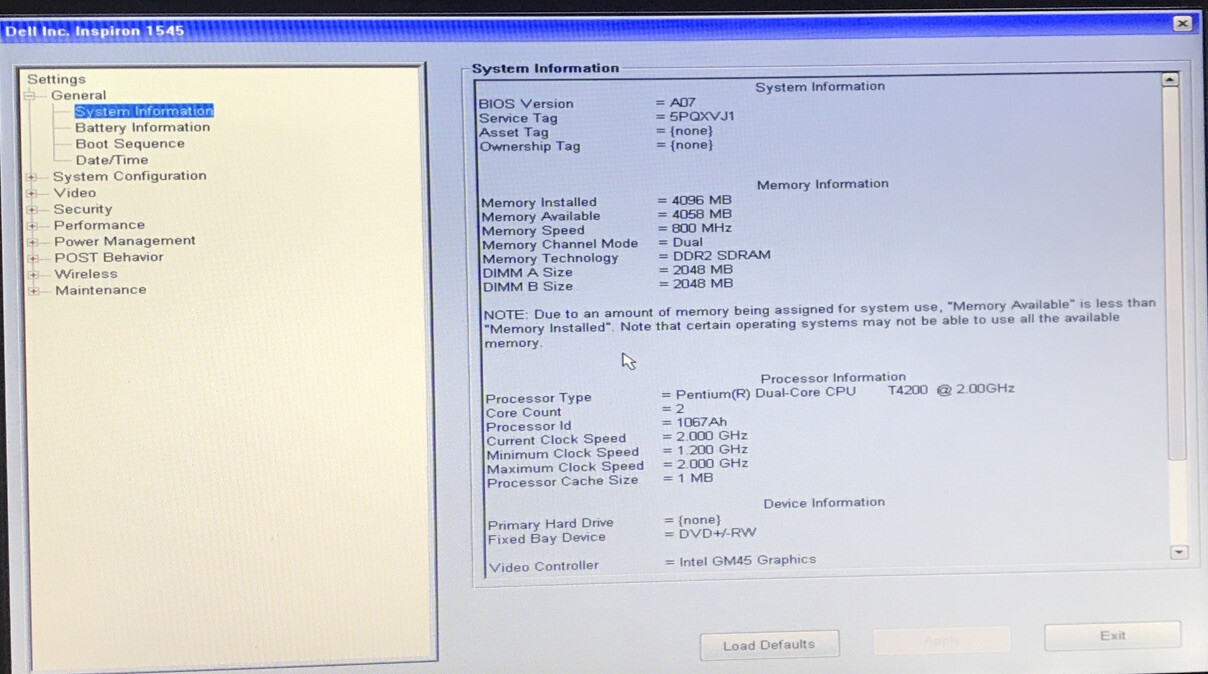The width and height of the screenshot is (1208, 674).
Task: Click the Processor Id 1067Ah value
Action: coord(702,422)
